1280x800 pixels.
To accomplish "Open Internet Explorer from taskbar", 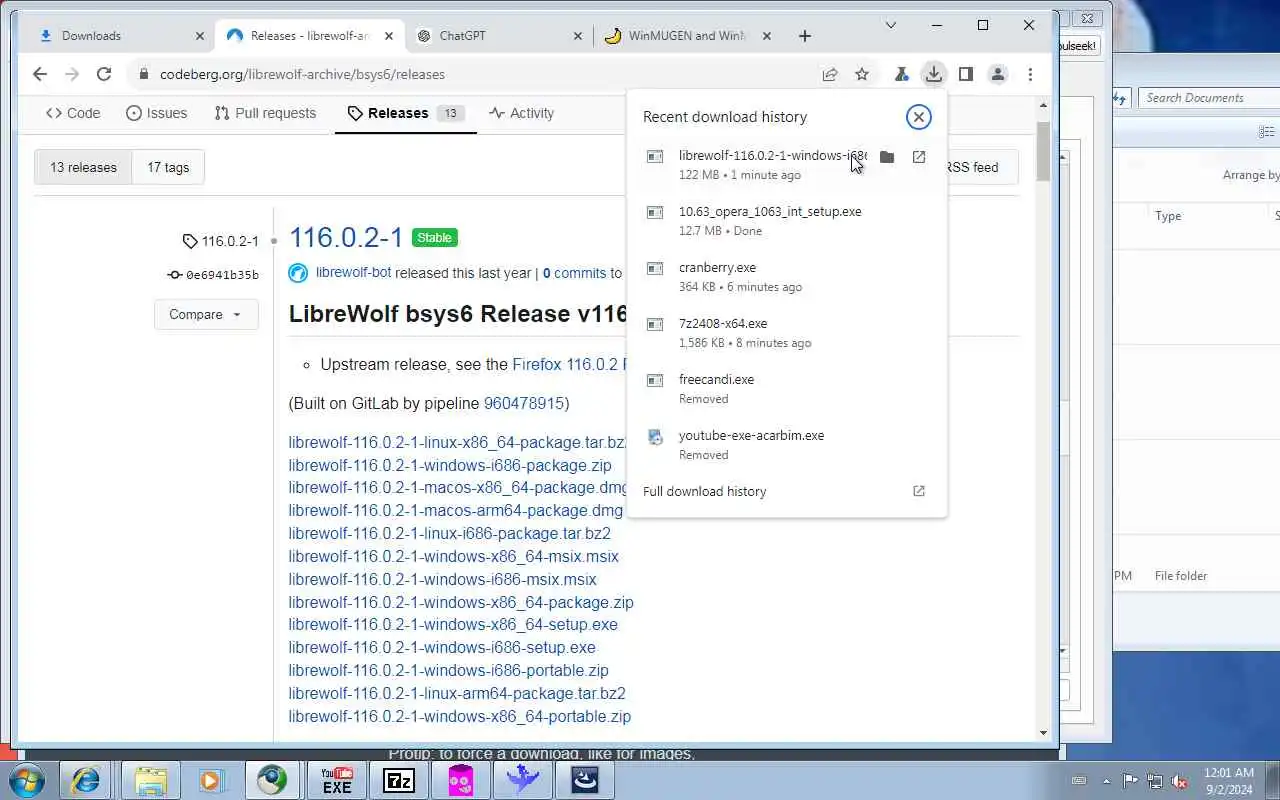I will pyautogui.click(x=86, y=780).
